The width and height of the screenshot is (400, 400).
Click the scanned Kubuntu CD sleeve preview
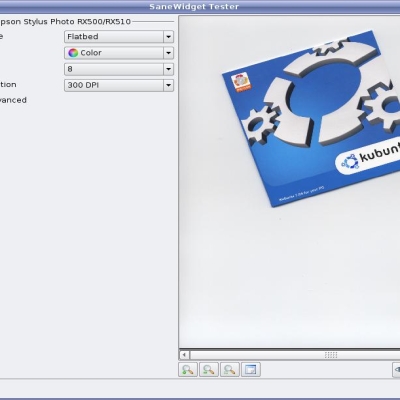point(312,118)
